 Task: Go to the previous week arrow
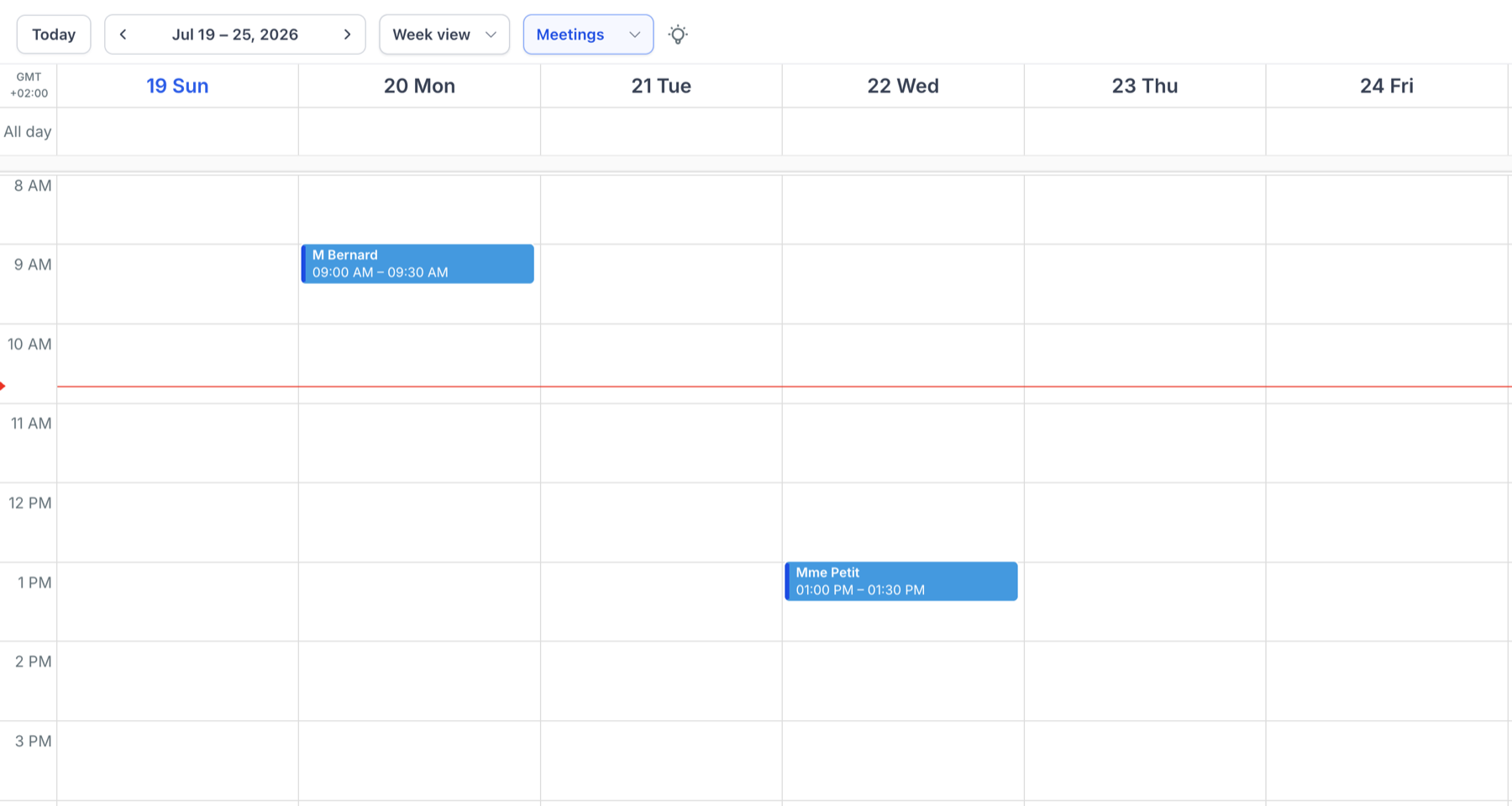[x=123, y=34]
